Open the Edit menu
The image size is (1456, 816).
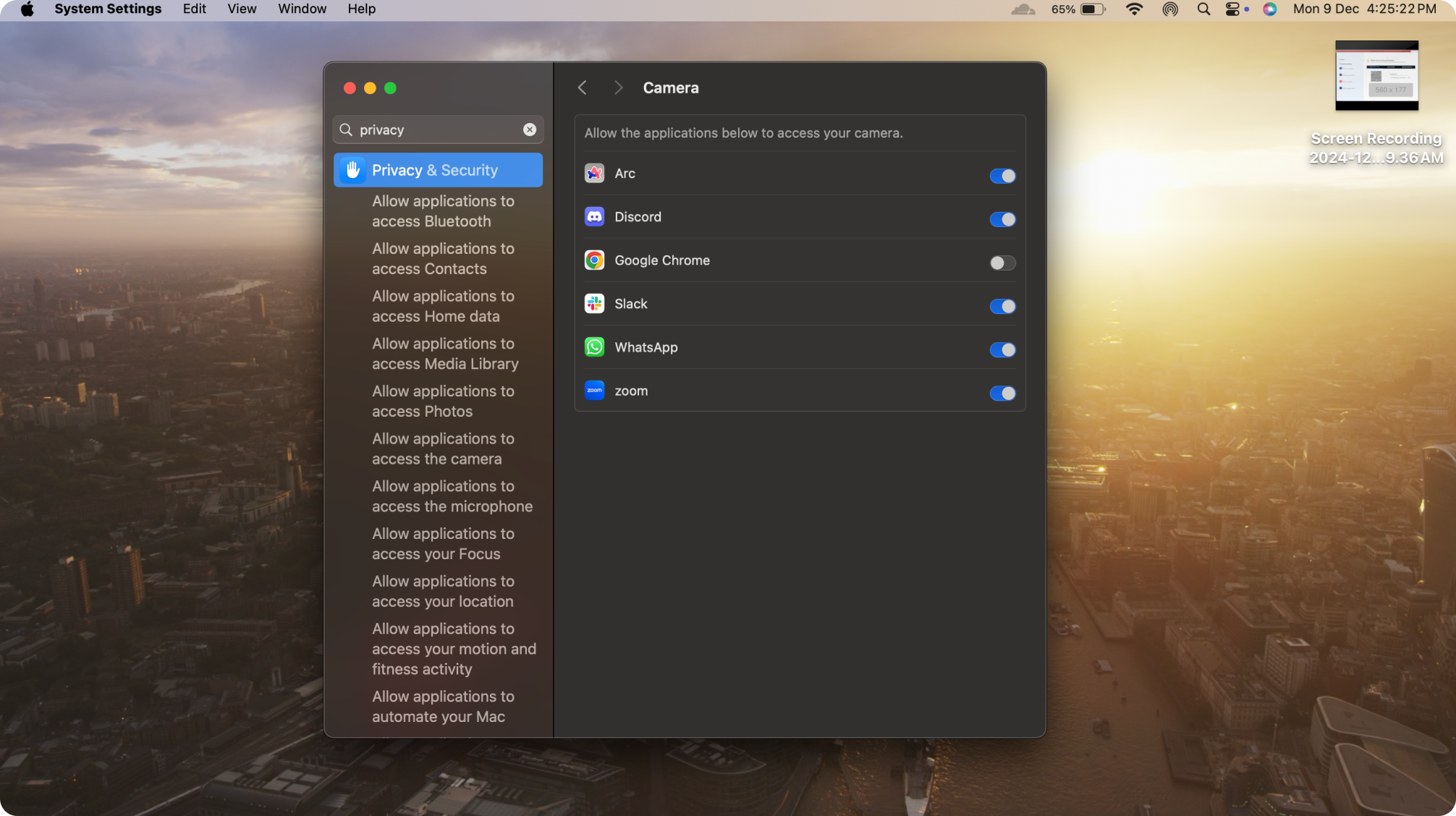tap(194, 9)
